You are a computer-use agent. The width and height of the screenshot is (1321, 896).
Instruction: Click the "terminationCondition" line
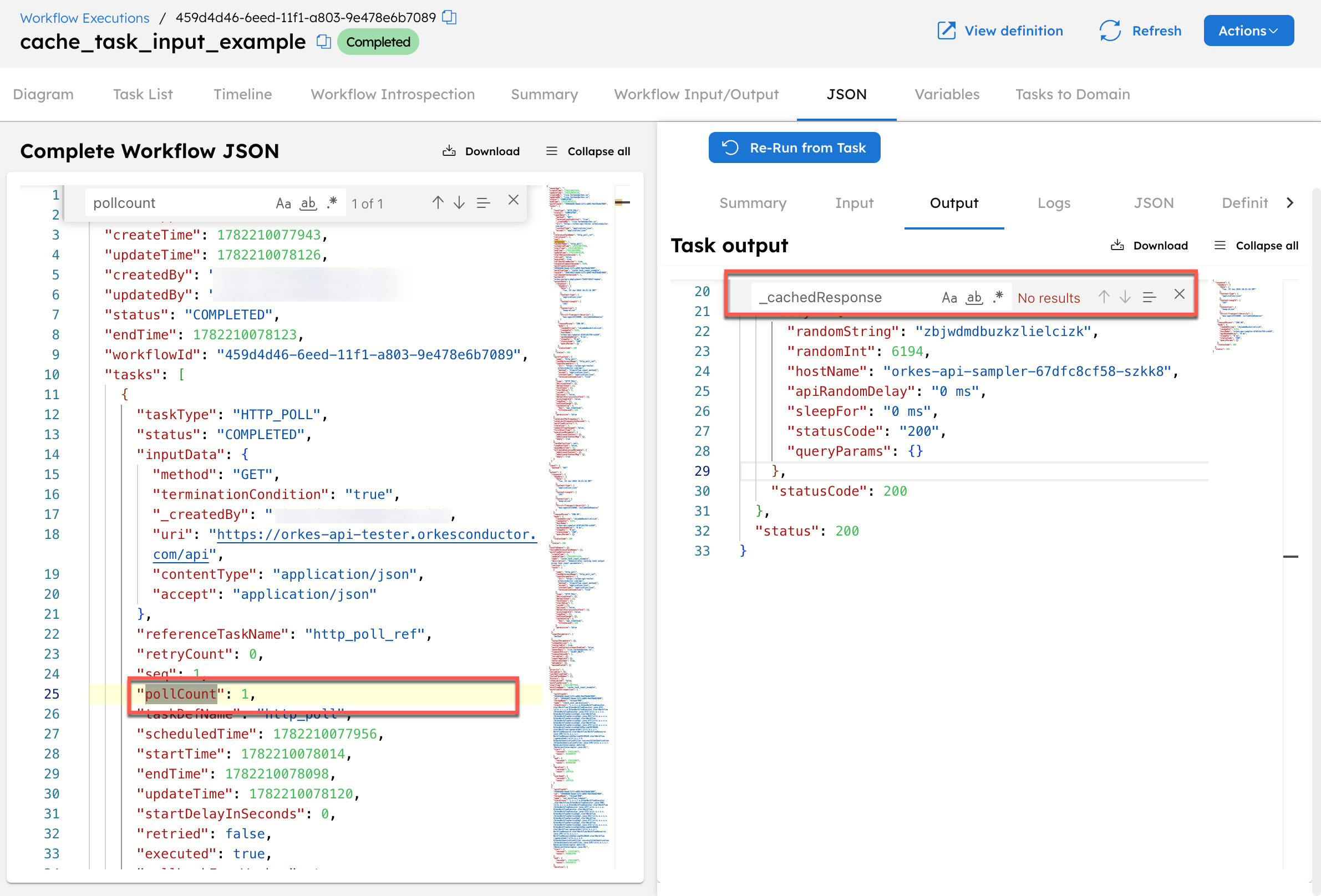[x=276, y=495]
